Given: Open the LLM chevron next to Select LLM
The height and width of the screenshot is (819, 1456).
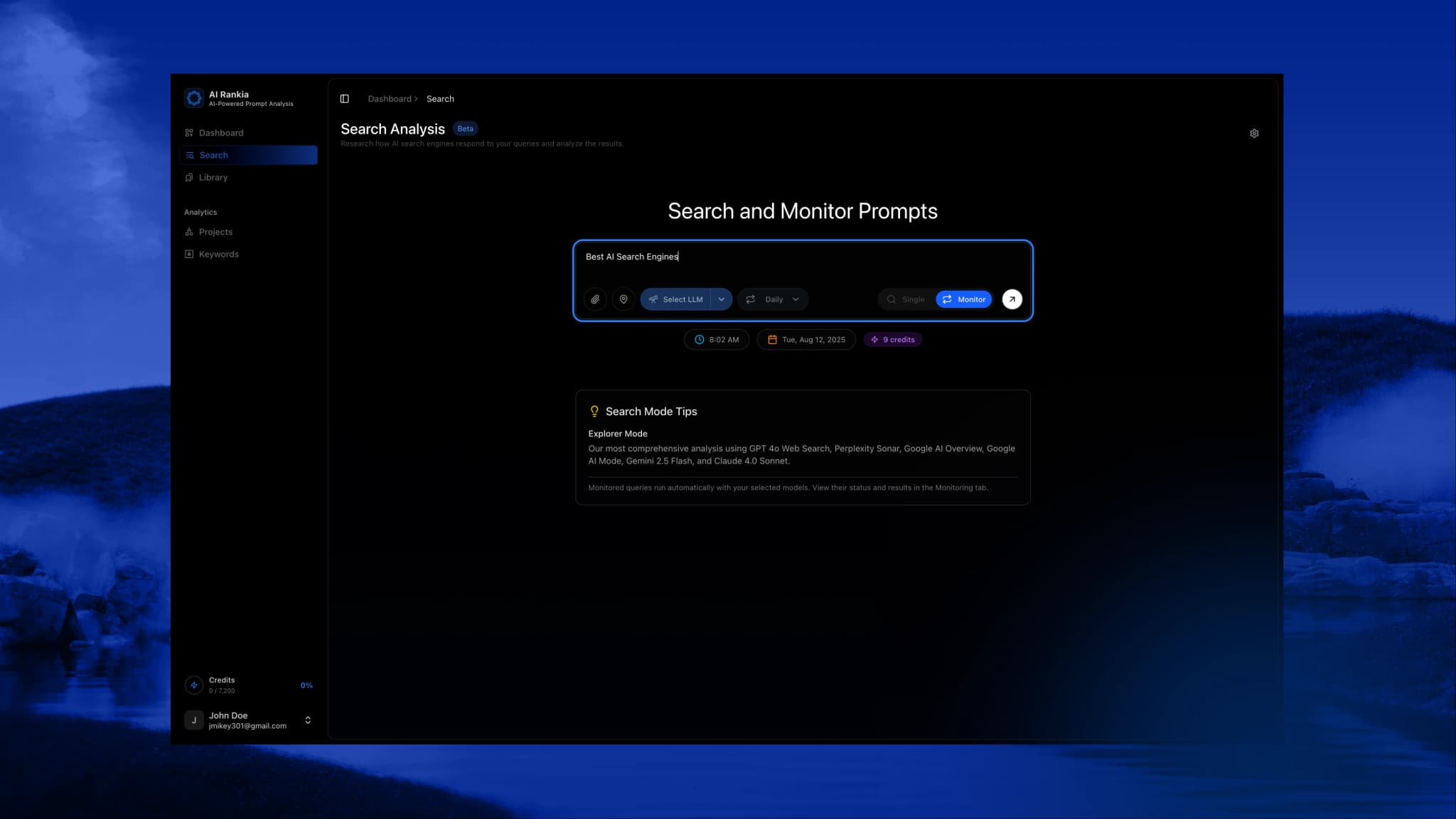Looking at the screenshot, I should click(722, 299).
